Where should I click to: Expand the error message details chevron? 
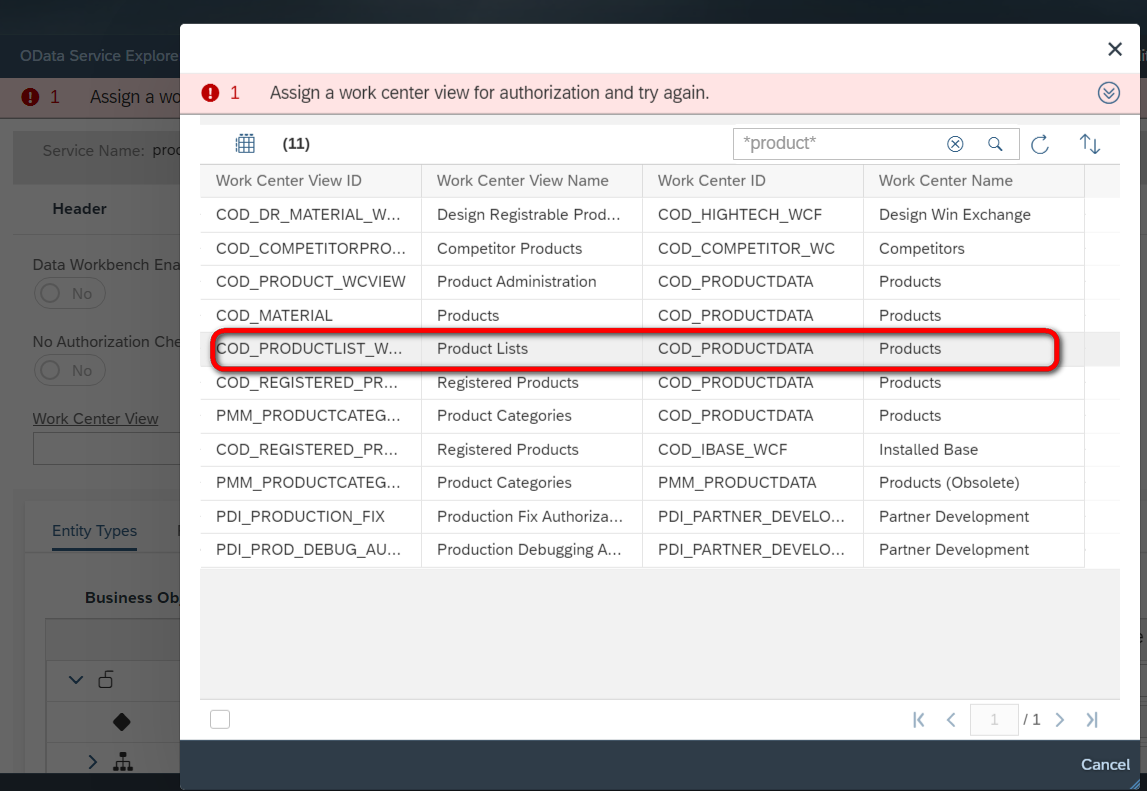(1108, 93)
